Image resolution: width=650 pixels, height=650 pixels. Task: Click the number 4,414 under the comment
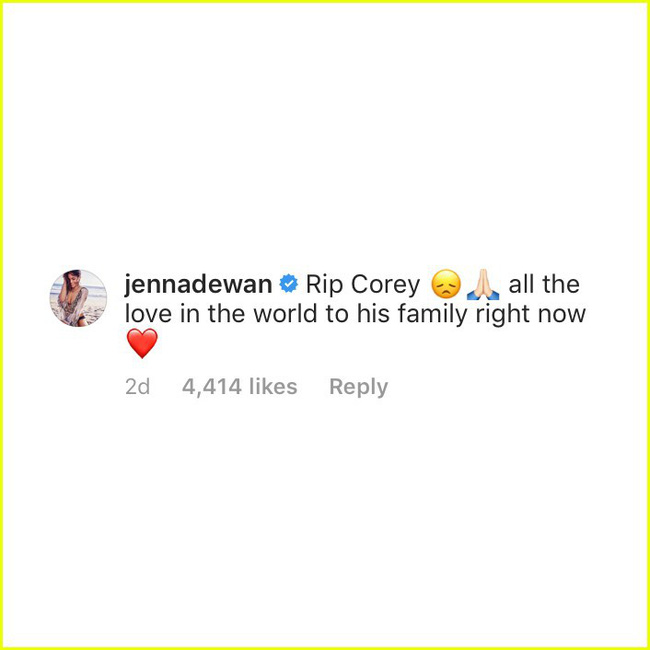click(212, 387)
